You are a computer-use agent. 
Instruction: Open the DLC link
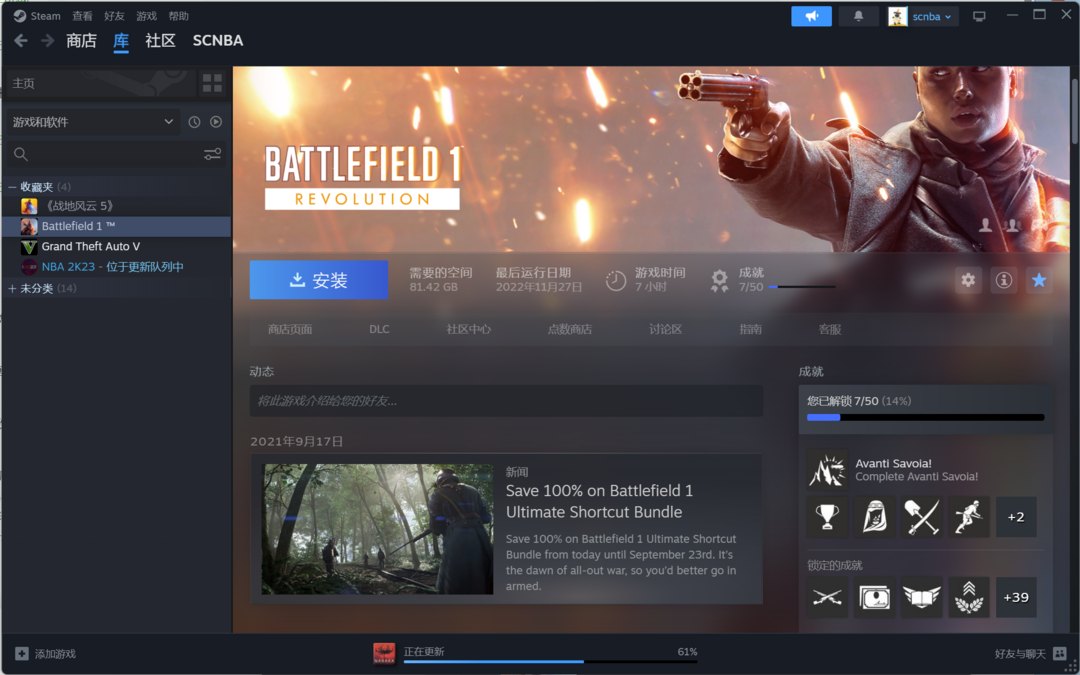[379, 329]
